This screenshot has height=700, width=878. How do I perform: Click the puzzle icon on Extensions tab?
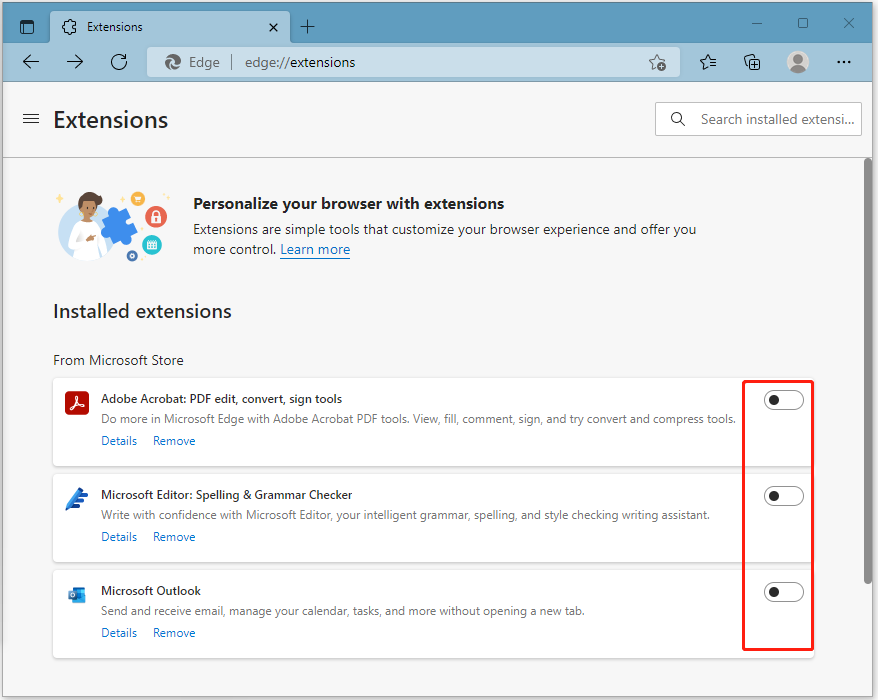(69, 27)
